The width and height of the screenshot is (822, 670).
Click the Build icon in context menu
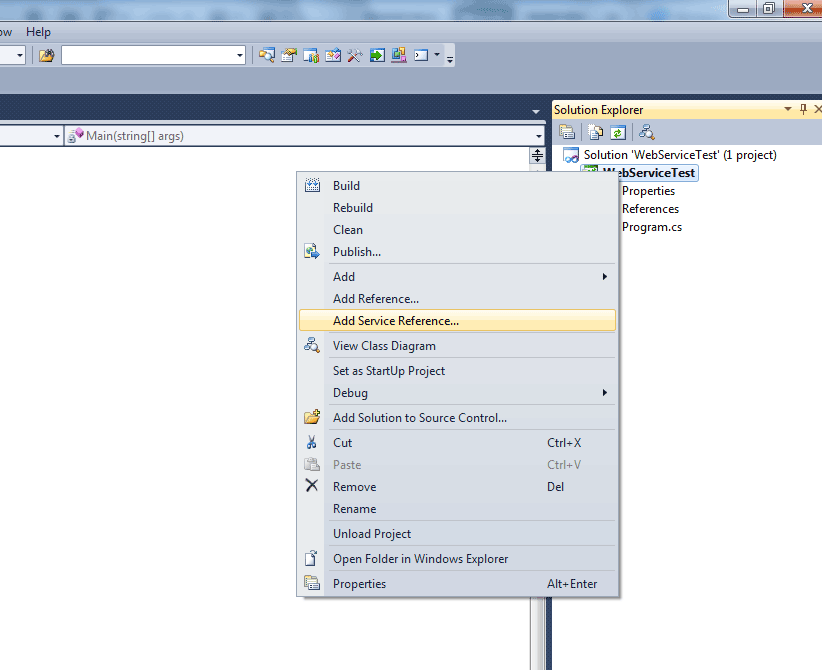312,185
